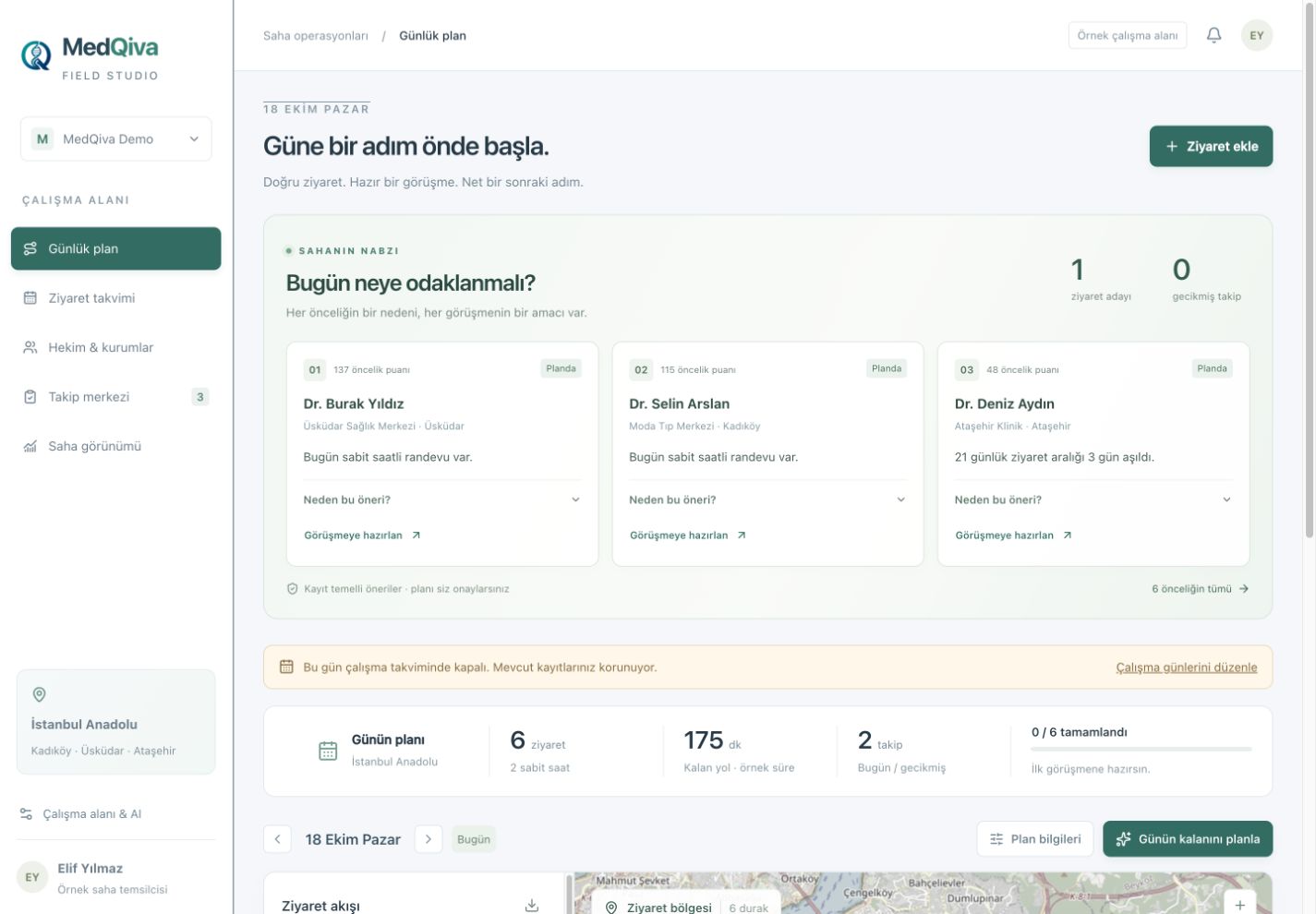
Task: Expand Neden bu öneri for Dr. Deniz Aydın
Action: click(1093, 499)
